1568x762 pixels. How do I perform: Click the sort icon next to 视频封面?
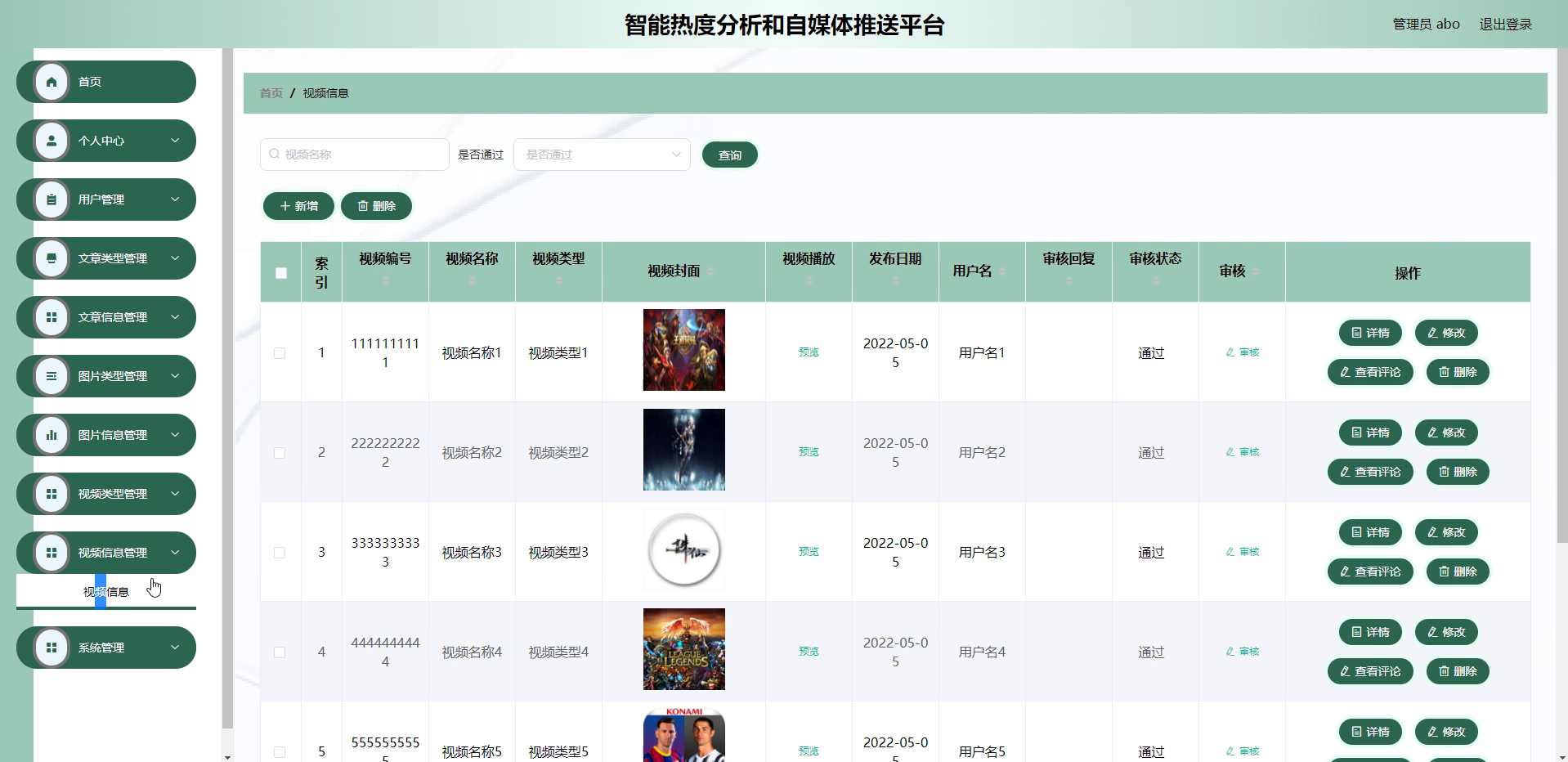point(710,271)
